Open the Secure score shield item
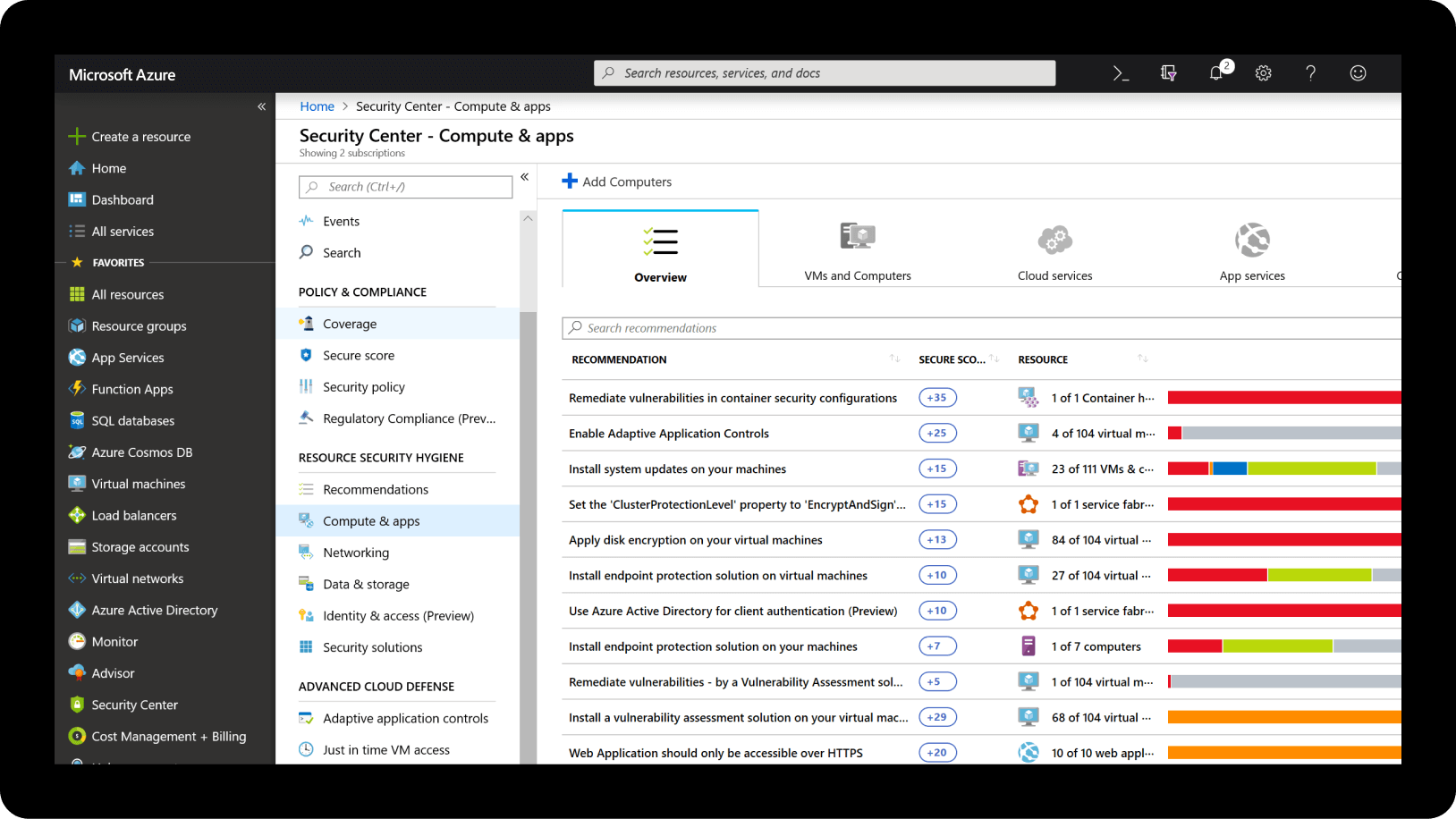Viewport: 1456px width, 819px height. coord(360,355)
